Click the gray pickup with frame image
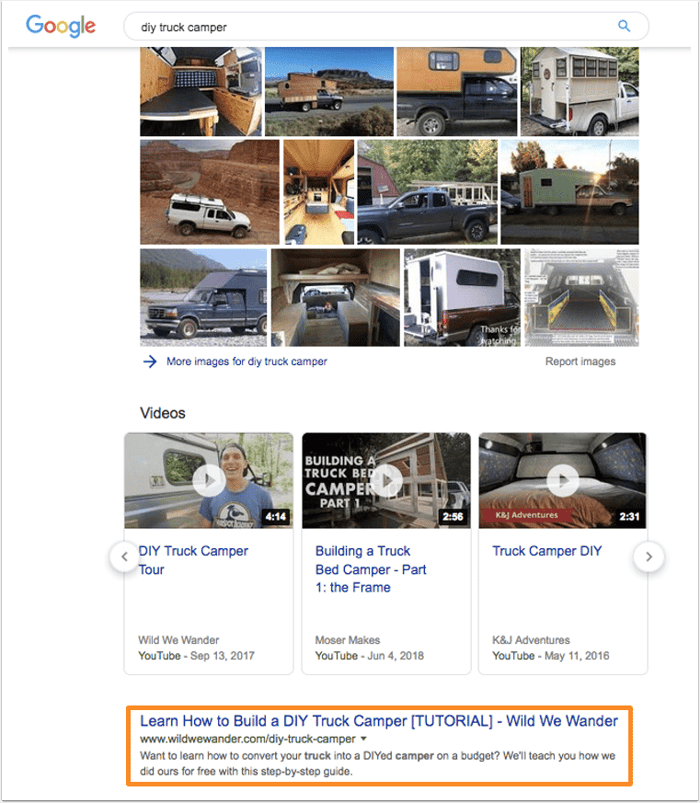This screenshot has width=700, height=803. pyautogui.click(x=427, y=192)
